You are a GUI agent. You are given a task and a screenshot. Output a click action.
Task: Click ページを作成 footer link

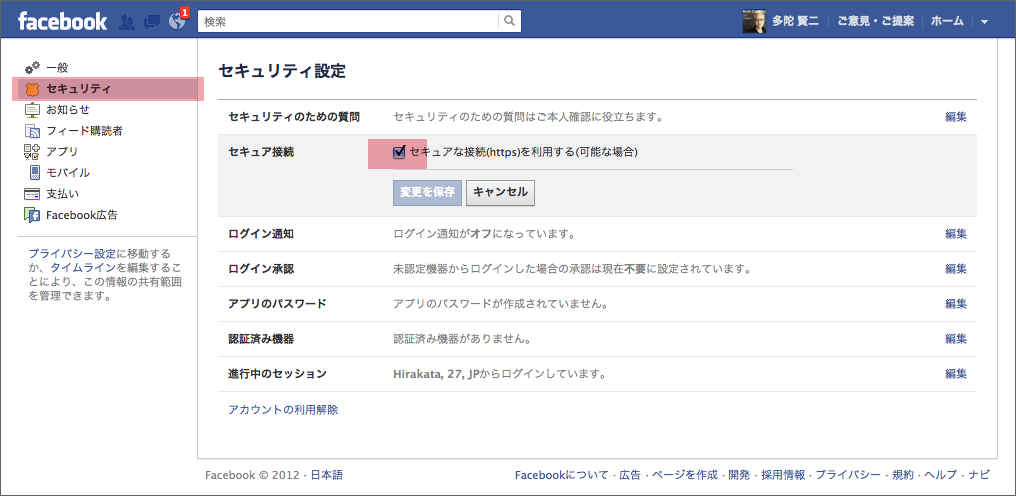pyautogui.click(x=685, y=475)
